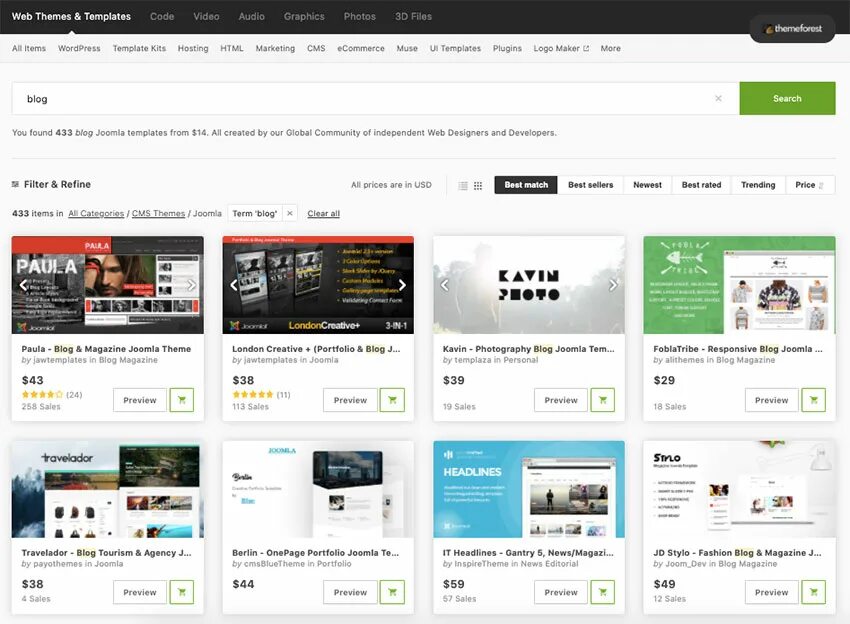Sort by Best sellers
The height and width of the screenshot is (624, 850).
point(590,185)
